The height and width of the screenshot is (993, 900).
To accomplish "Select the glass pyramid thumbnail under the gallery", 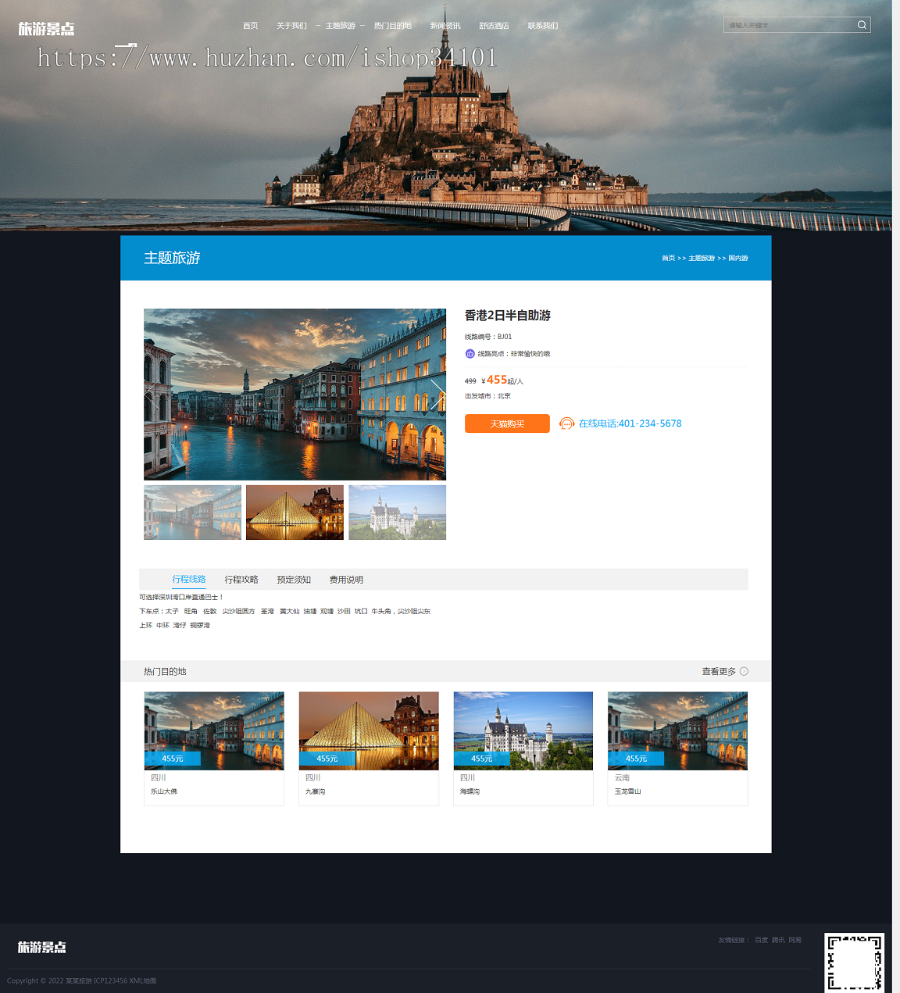I will 295,512.
